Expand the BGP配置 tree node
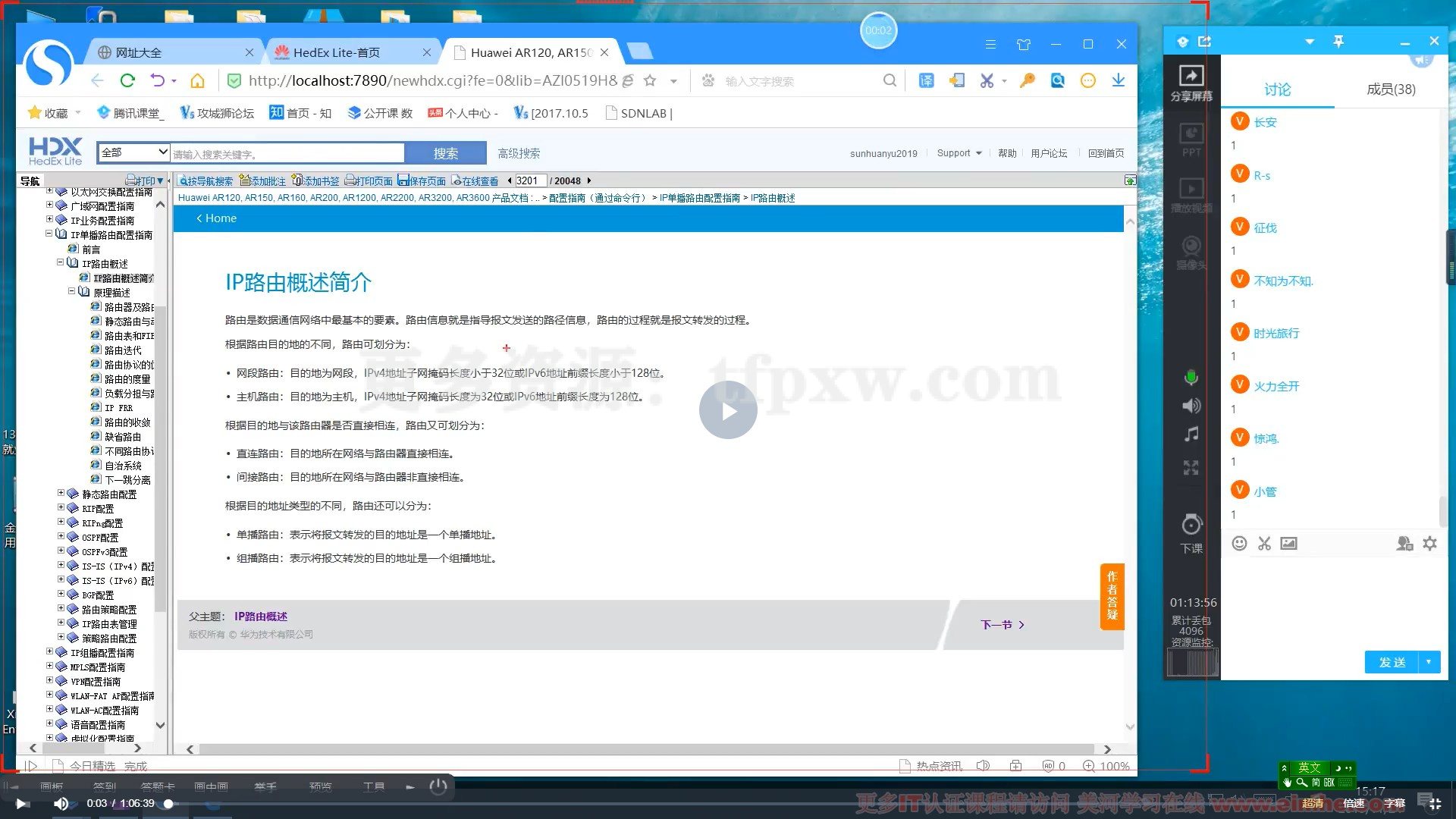 [61, 595]
